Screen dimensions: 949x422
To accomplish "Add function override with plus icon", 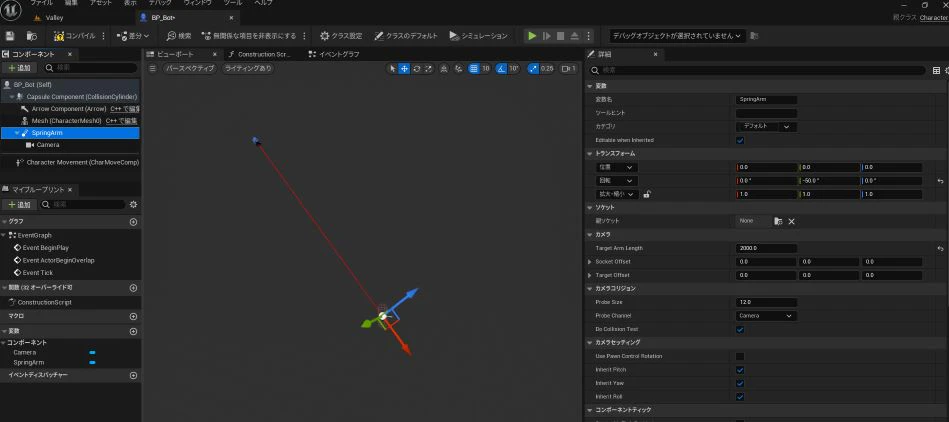I will coord(133,288).
